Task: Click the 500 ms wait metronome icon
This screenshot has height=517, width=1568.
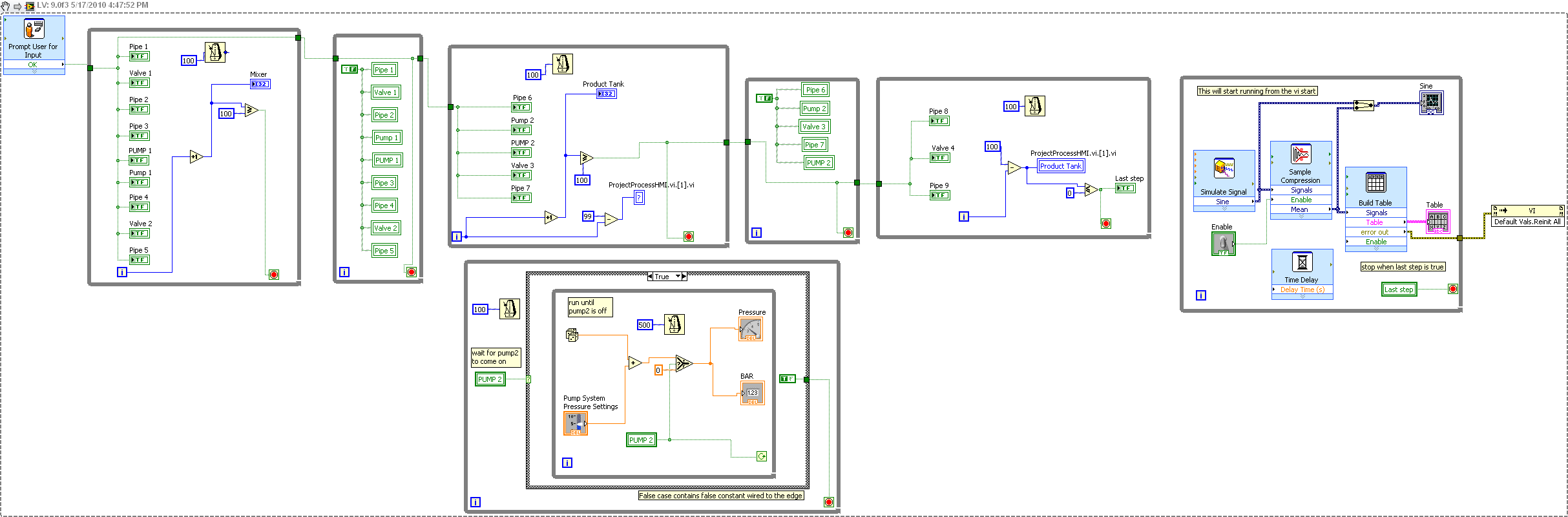Action: pos(674,324)
